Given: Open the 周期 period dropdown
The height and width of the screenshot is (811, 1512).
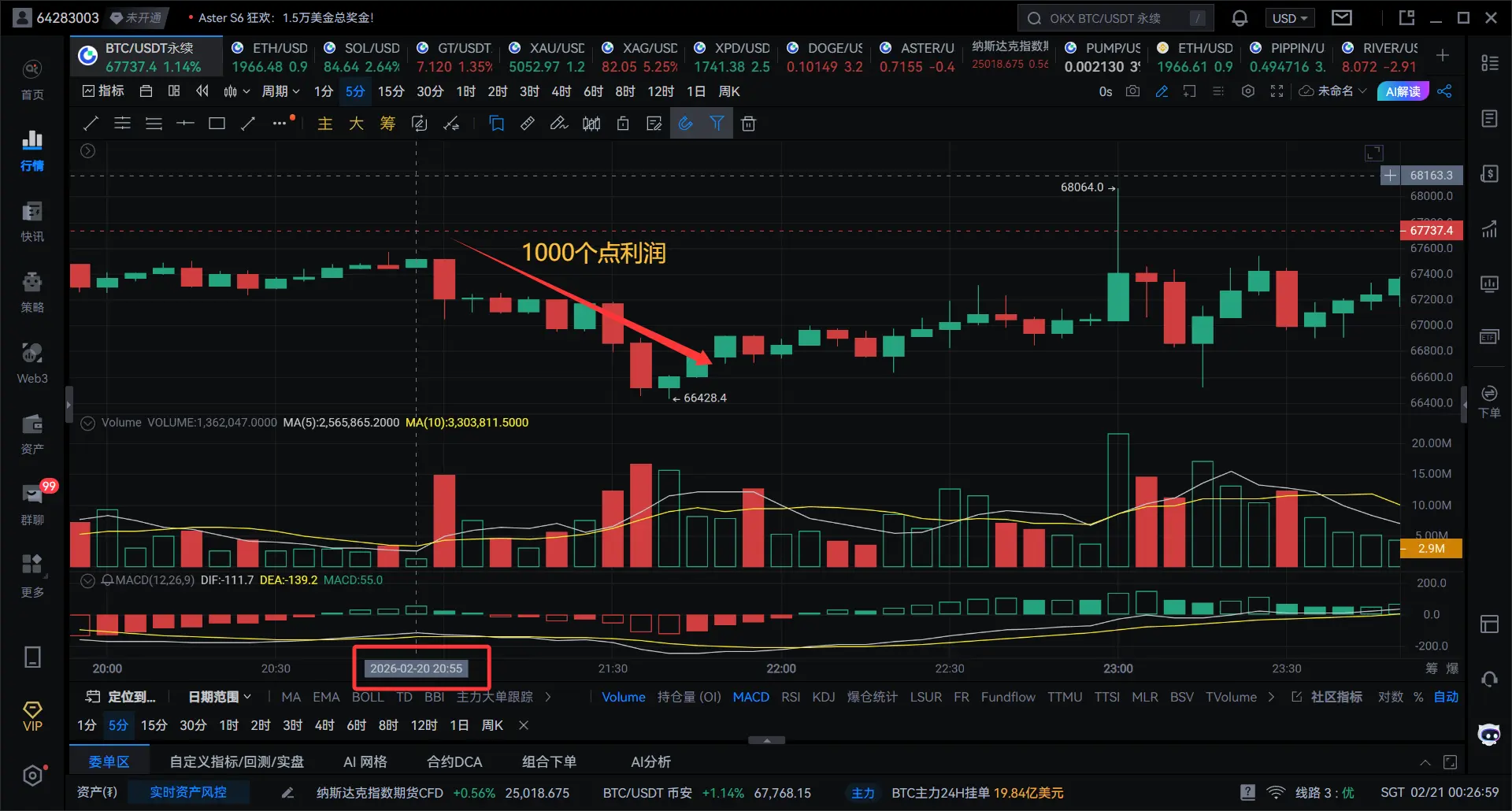Looking at the screenshot, I should click(280, 91).
